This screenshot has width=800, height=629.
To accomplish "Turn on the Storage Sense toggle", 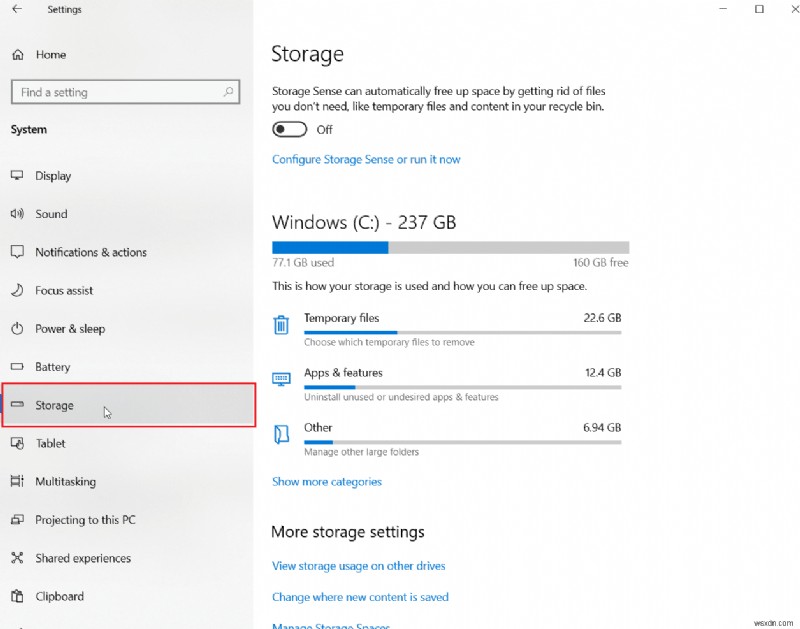I will pos(289,130).
